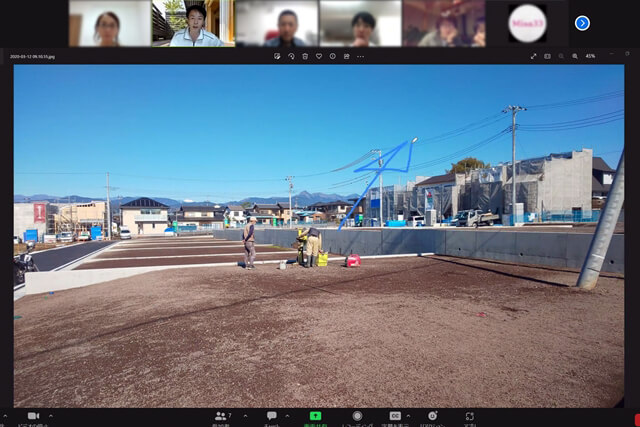The width and height of the screenshot is (640, 427).
Task: Select the Misa33 participant avatar
Action: pyautogui.click(x=527, y=23)
